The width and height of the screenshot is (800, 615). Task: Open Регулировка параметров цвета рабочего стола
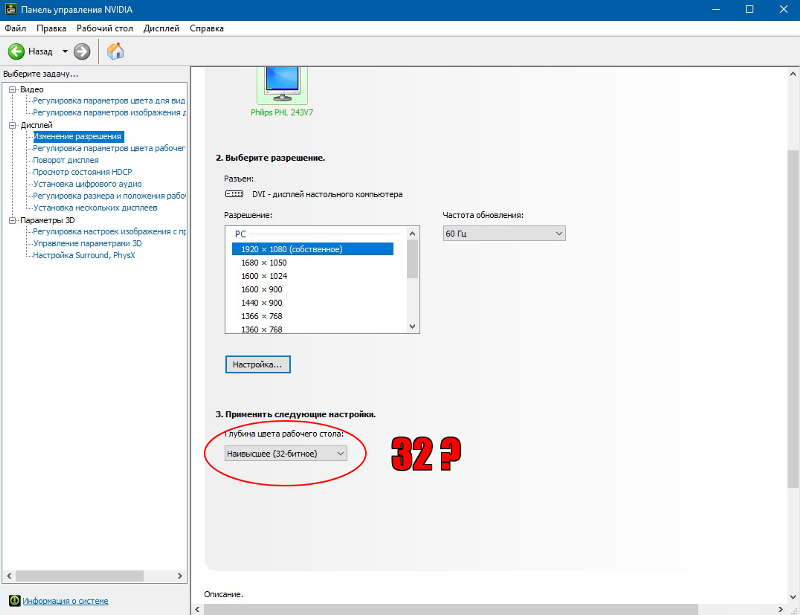click(109, 148)
